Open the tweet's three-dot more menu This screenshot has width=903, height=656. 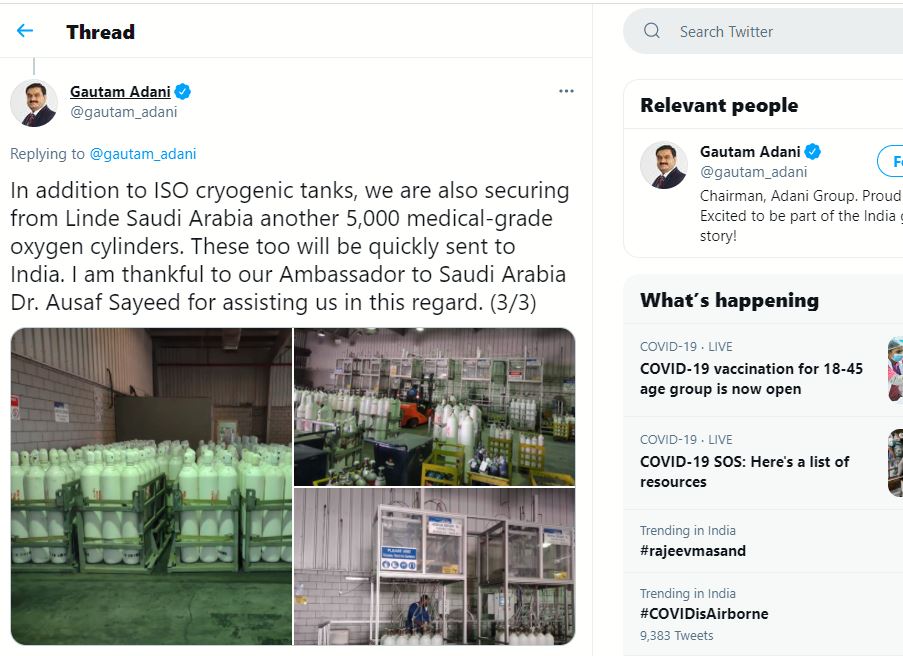[566, 92]
